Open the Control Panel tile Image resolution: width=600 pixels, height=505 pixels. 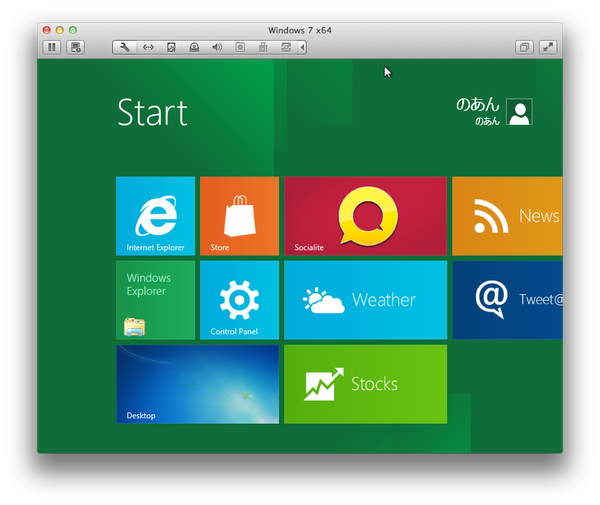pos(240,300)
